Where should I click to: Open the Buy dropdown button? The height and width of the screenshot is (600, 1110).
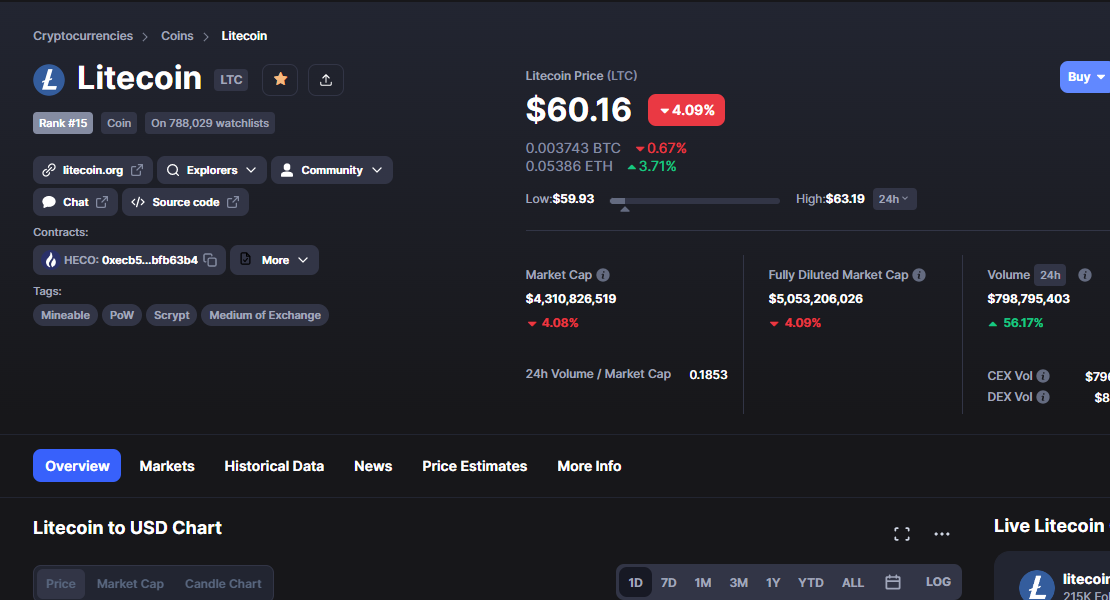(x=1085, y=77)
